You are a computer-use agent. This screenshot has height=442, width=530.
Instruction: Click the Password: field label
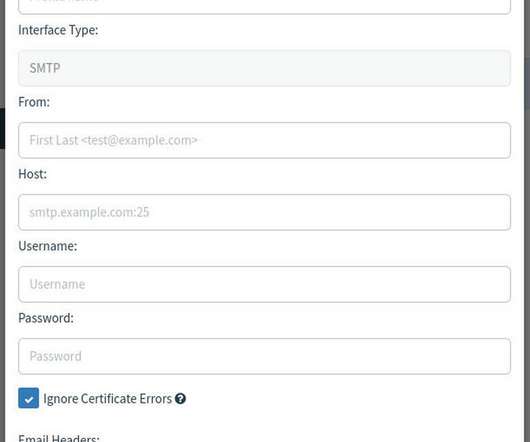[46, 318]
